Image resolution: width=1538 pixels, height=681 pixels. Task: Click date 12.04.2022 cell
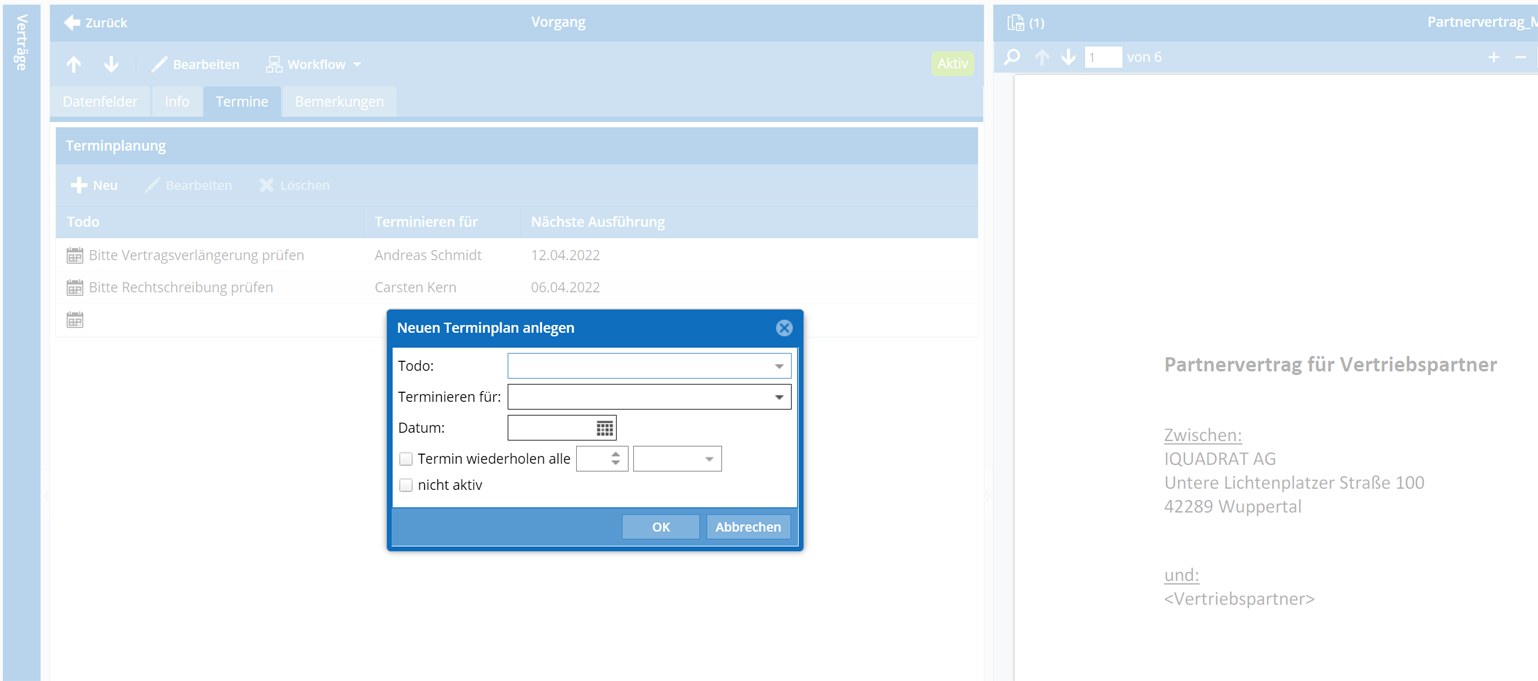pyautogui.click(x=565, y=255)
